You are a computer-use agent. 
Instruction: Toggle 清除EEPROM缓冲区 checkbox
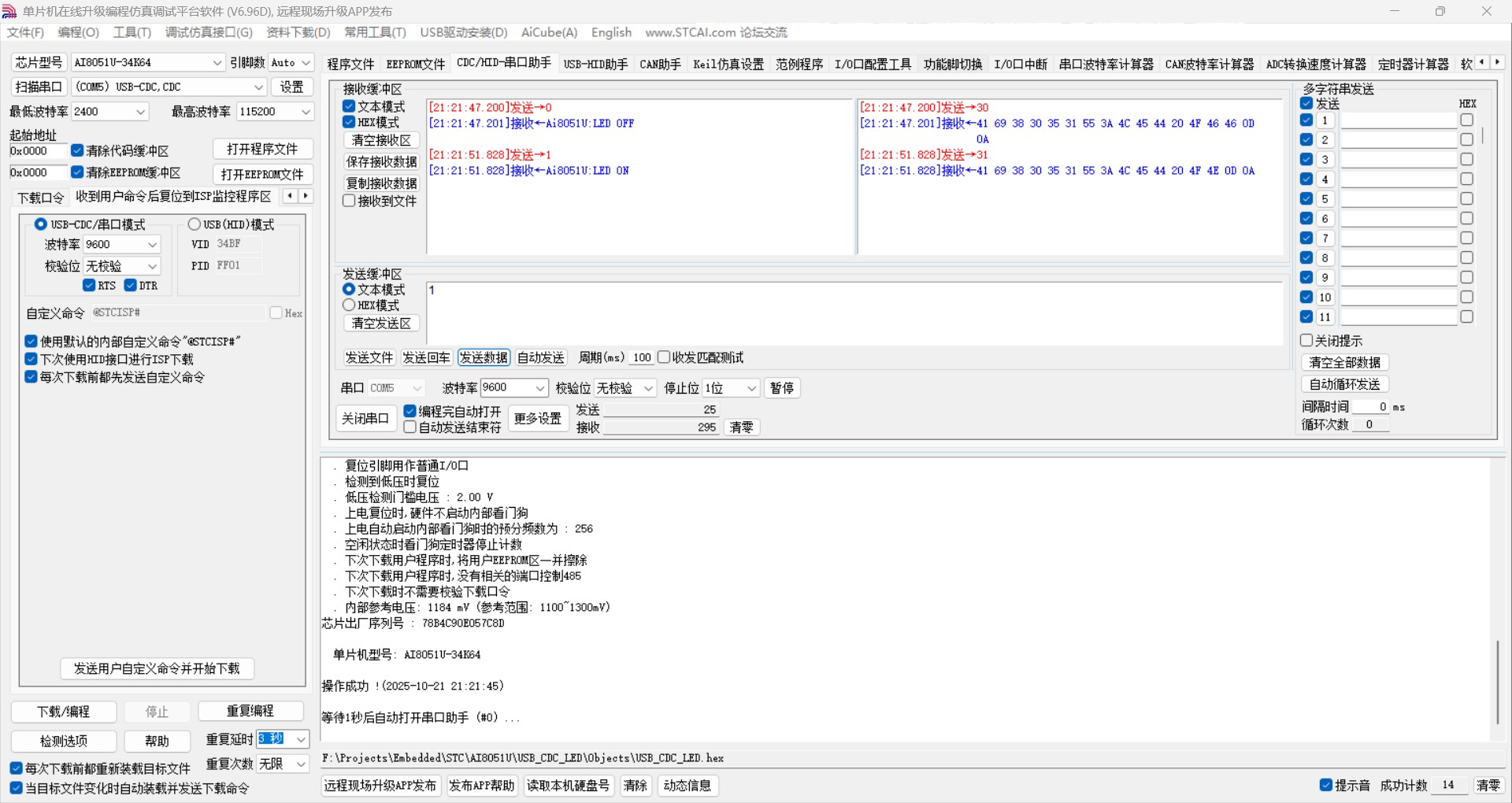click(x=77, y=172)
